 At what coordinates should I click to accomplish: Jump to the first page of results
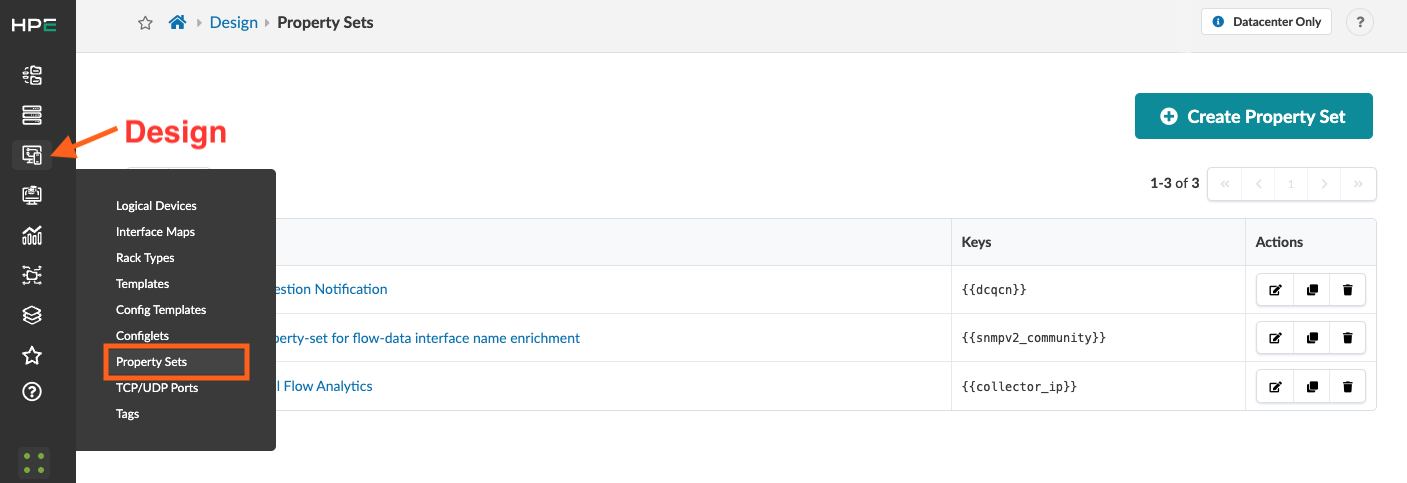(1225, 184)
